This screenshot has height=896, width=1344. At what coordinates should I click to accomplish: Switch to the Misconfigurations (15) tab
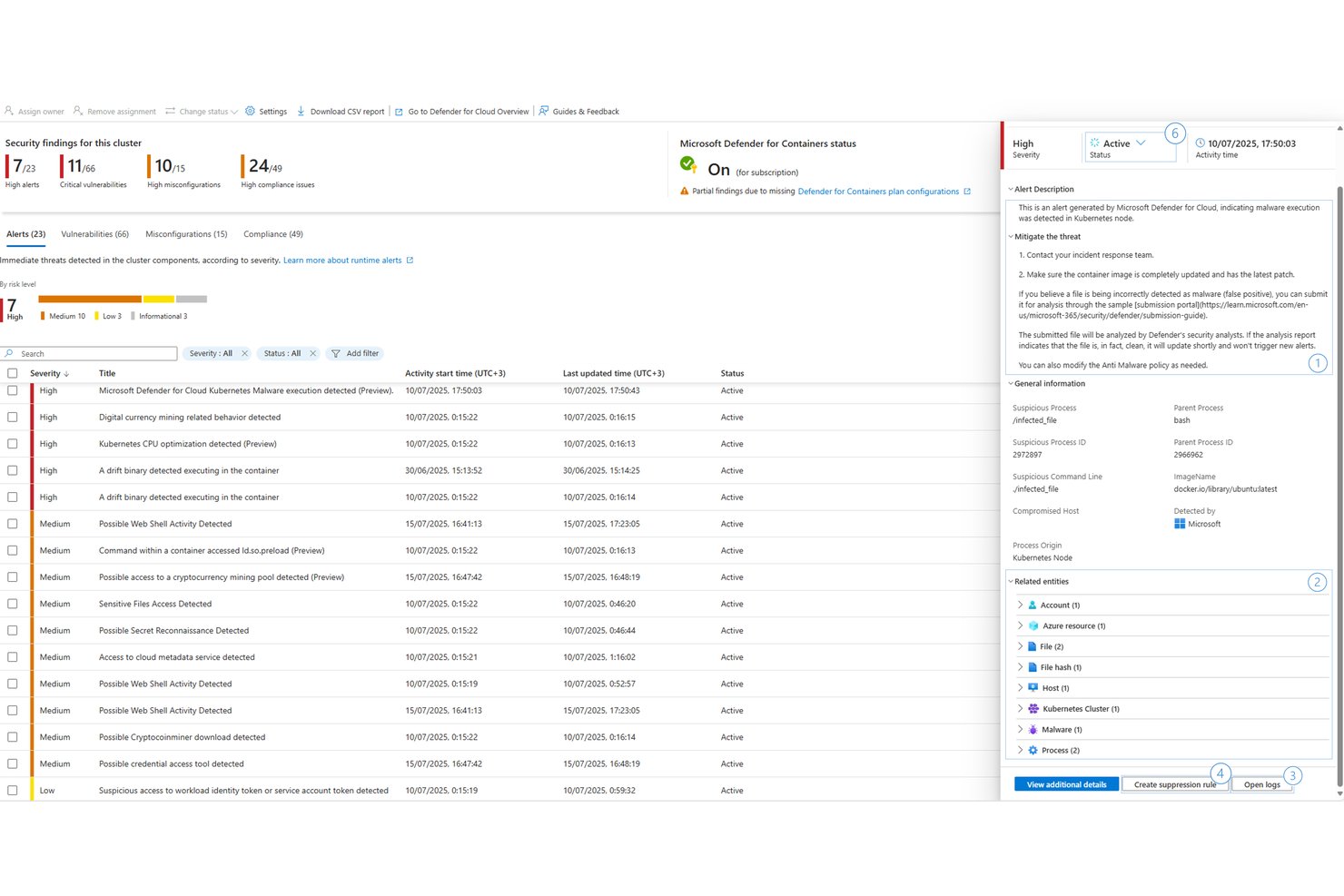coord(186,234)
